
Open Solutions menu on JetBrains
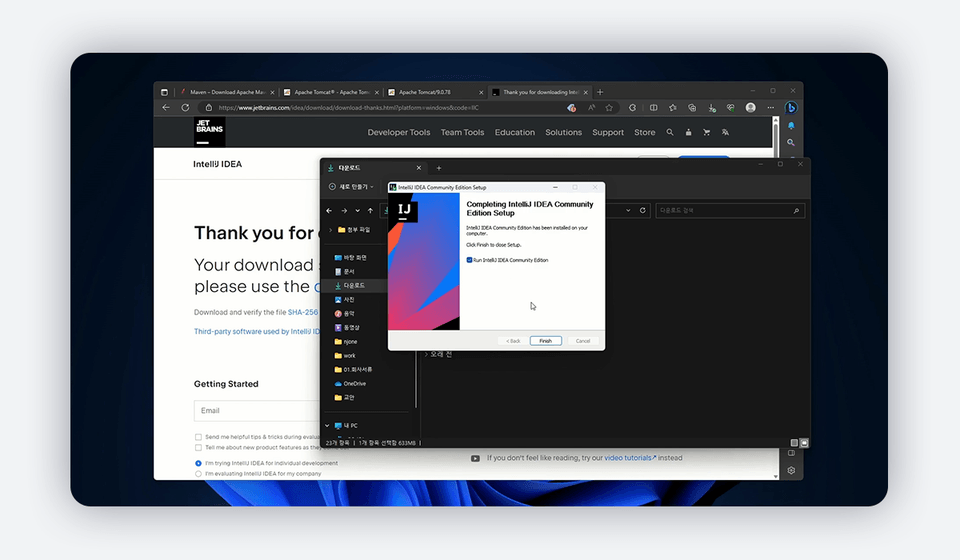coord(563,132)
